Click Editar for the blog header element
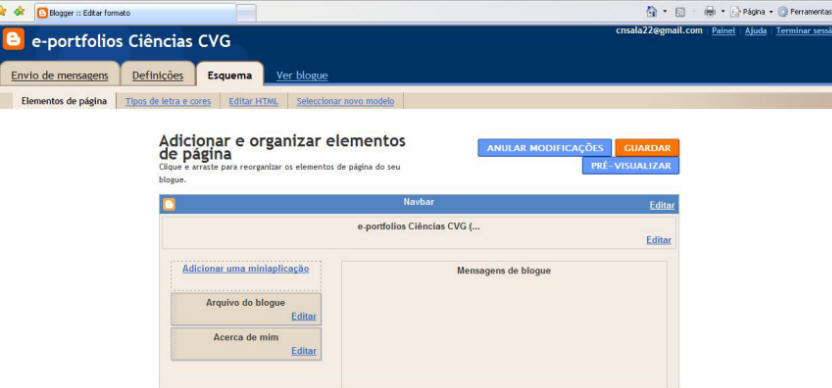832x388 pixels. 658,240
